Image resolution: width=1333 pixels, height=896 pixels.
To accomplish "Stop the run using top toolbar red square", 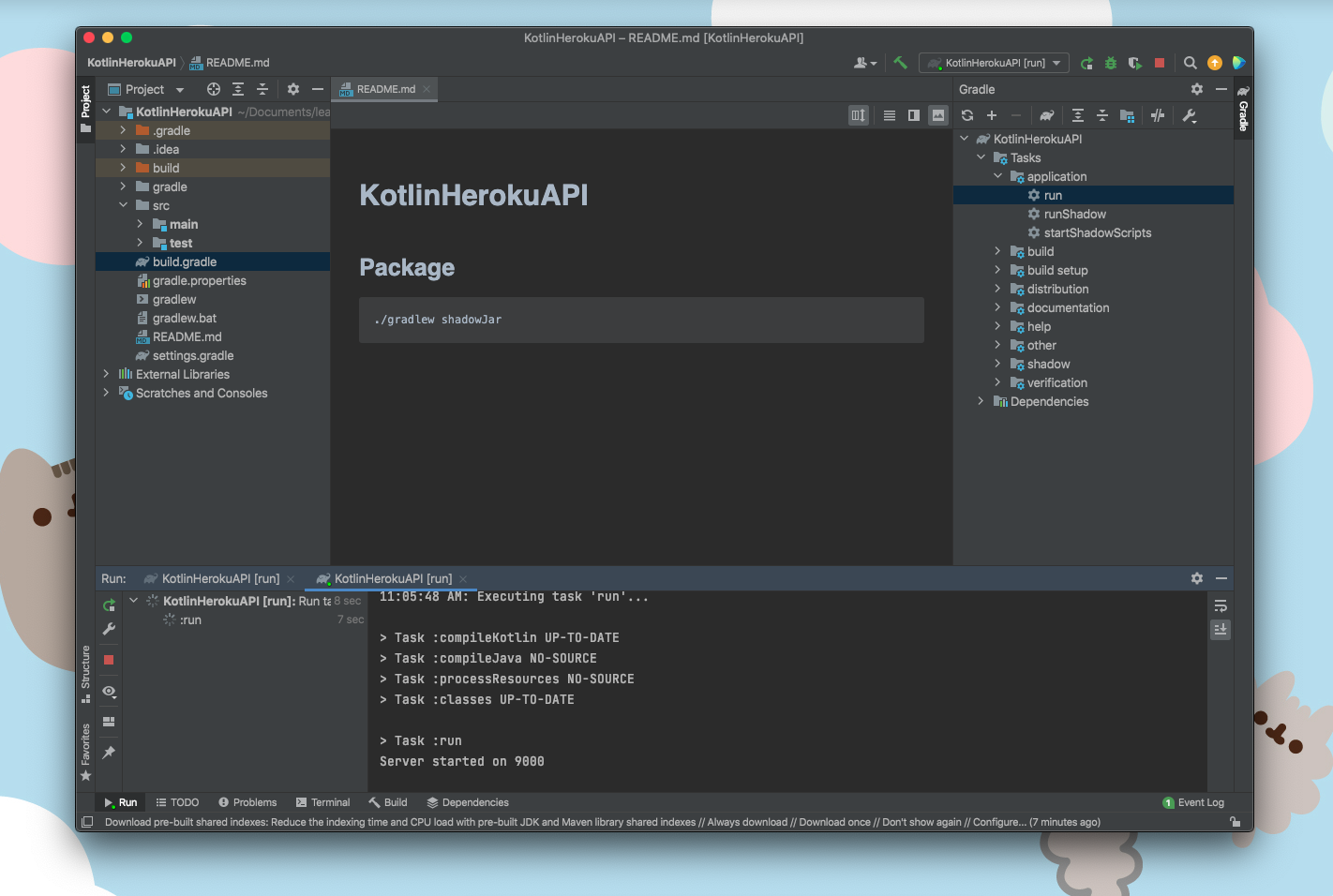I will click(1160, 63).
